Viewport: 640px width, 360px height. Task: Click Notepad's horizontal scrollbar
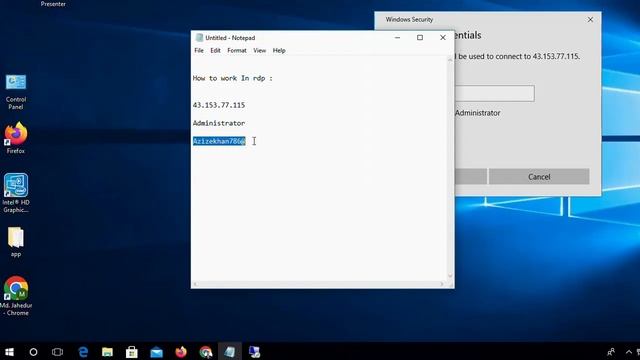coord(319,284)
